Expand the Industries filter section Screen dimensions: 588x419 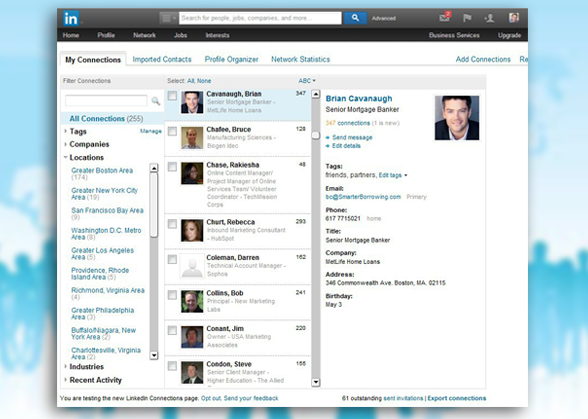[x=84, y=367]
